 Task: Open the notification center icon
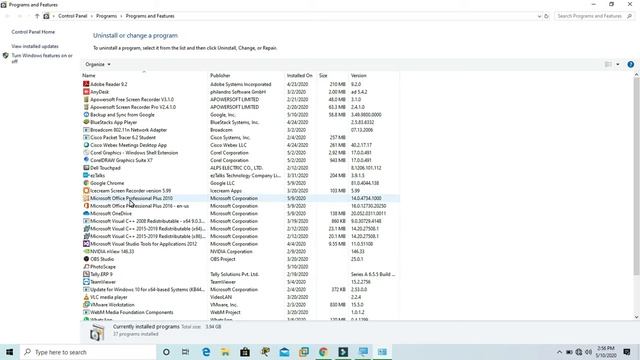coord(627,352)
